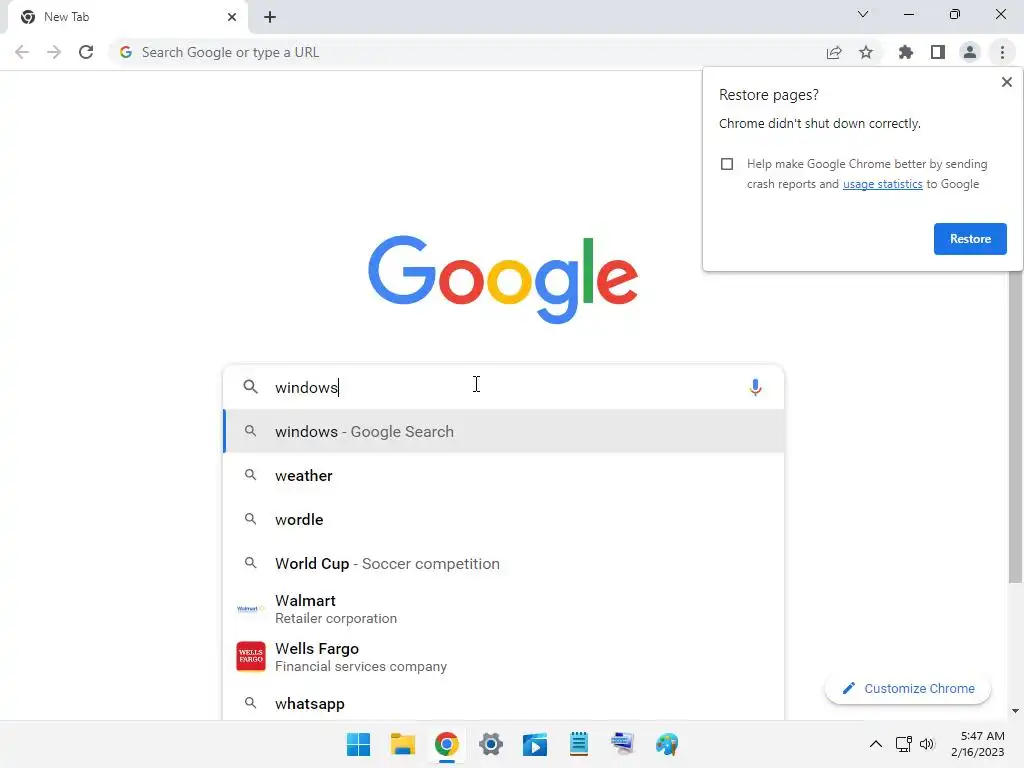Screen dimensions: 1024x768
Task: Close the Restore pages popup
Action: [1006, 82]
